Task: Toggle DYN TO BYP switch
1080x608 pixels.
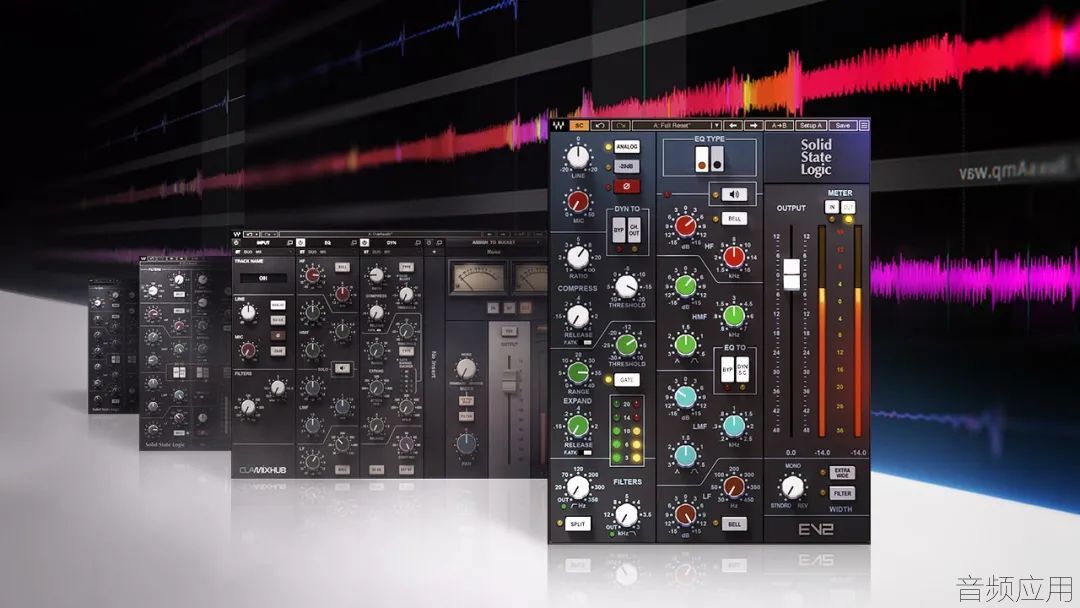Action: pyautogui.click(x=619, y=230)
